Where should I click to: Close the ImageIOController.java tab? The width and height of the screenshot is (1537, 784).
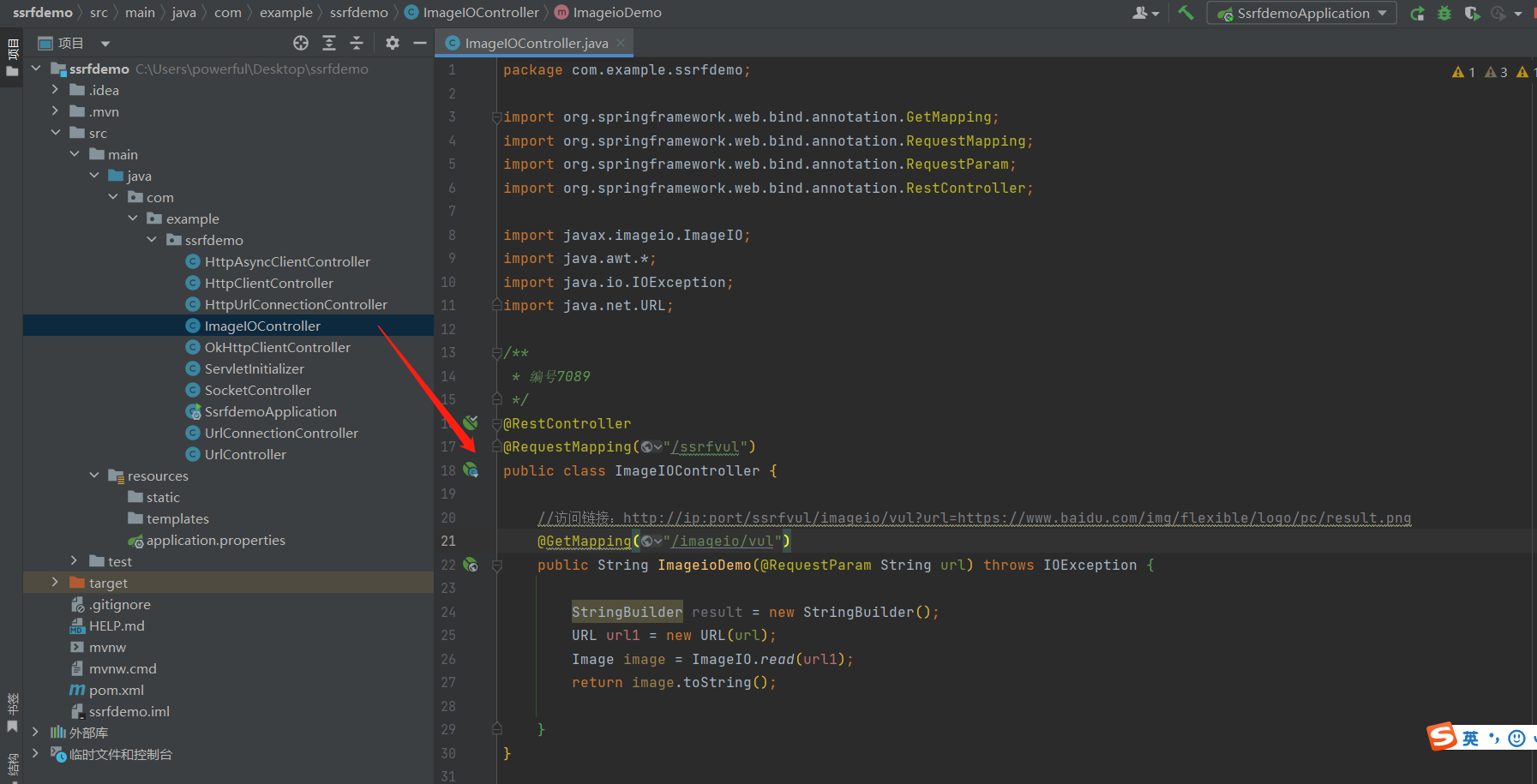pyautogui.click(x=621, y=43)
